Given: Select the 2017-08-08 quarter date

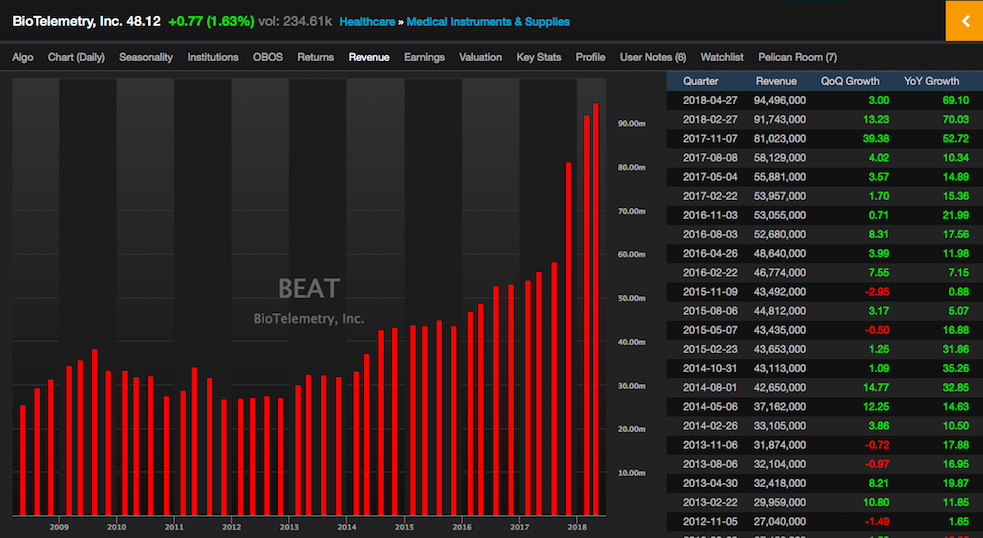Looking at the screenshot, I should [710, 157].
